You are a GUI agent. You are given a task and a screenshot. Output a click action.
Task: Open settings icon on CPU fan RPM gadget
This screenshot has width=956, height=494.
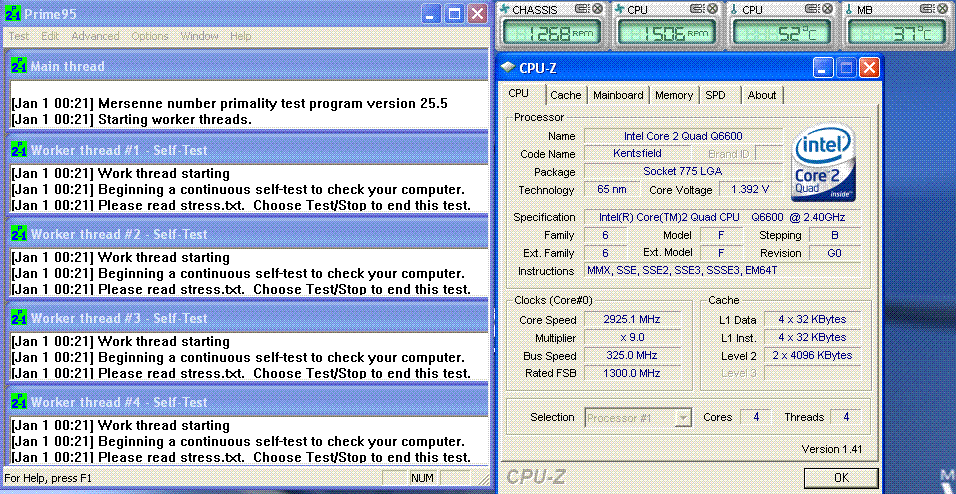[696, 9]
